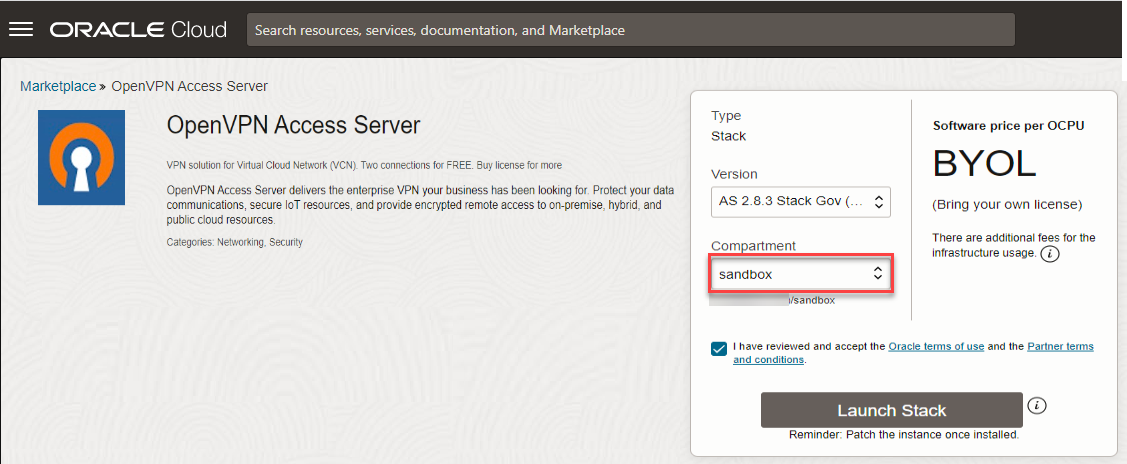1127x464 pixels.
Task: Click the compartment path ending in /sandbox
Action: pos(811,300)
